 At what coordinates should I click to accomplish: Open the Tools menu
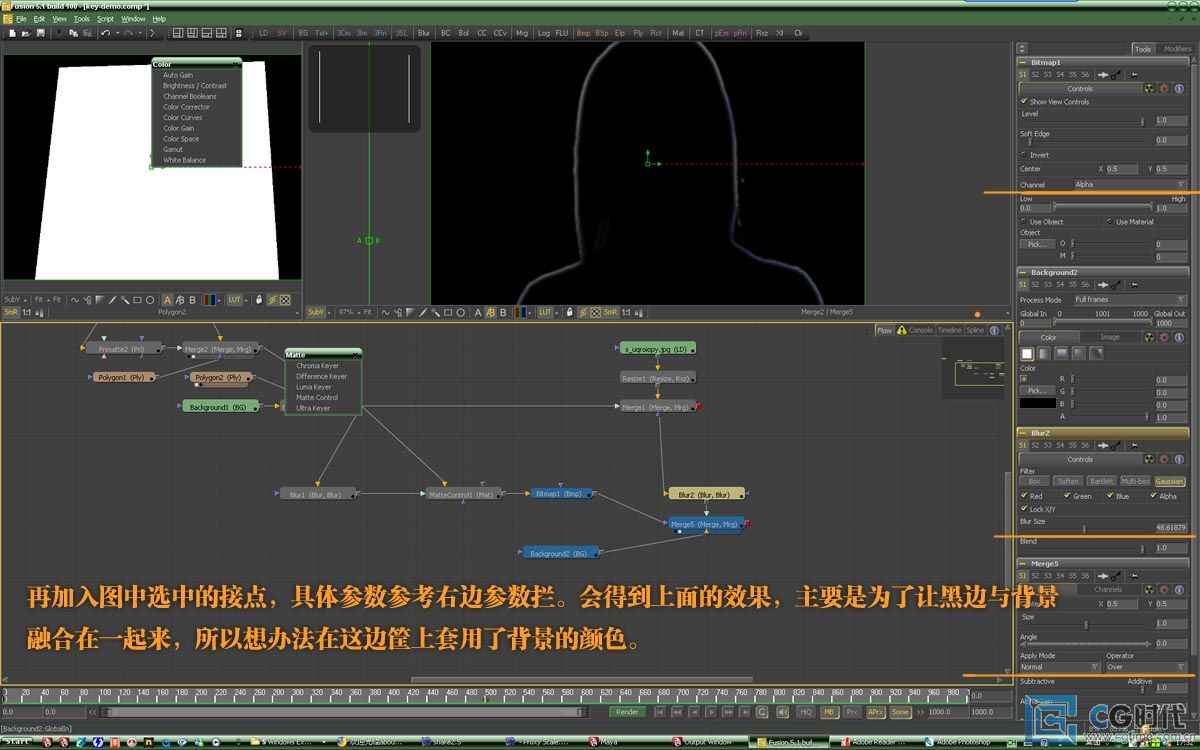click(x=81, y=19)
